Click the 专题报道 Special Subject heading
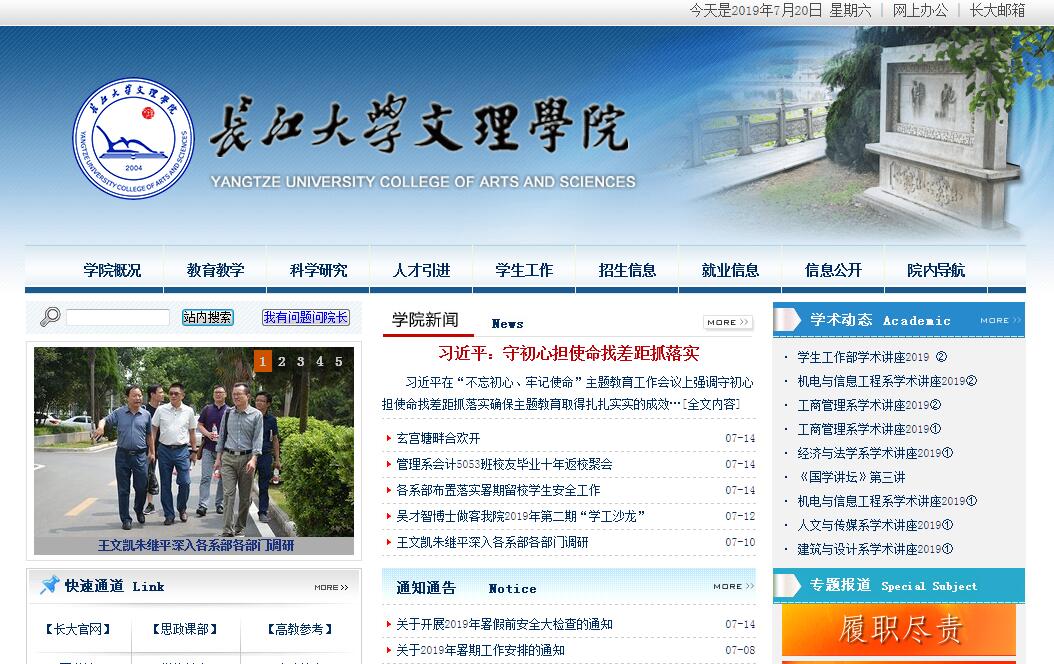This screenshot has width=1054, height=664. pos(893,585)
